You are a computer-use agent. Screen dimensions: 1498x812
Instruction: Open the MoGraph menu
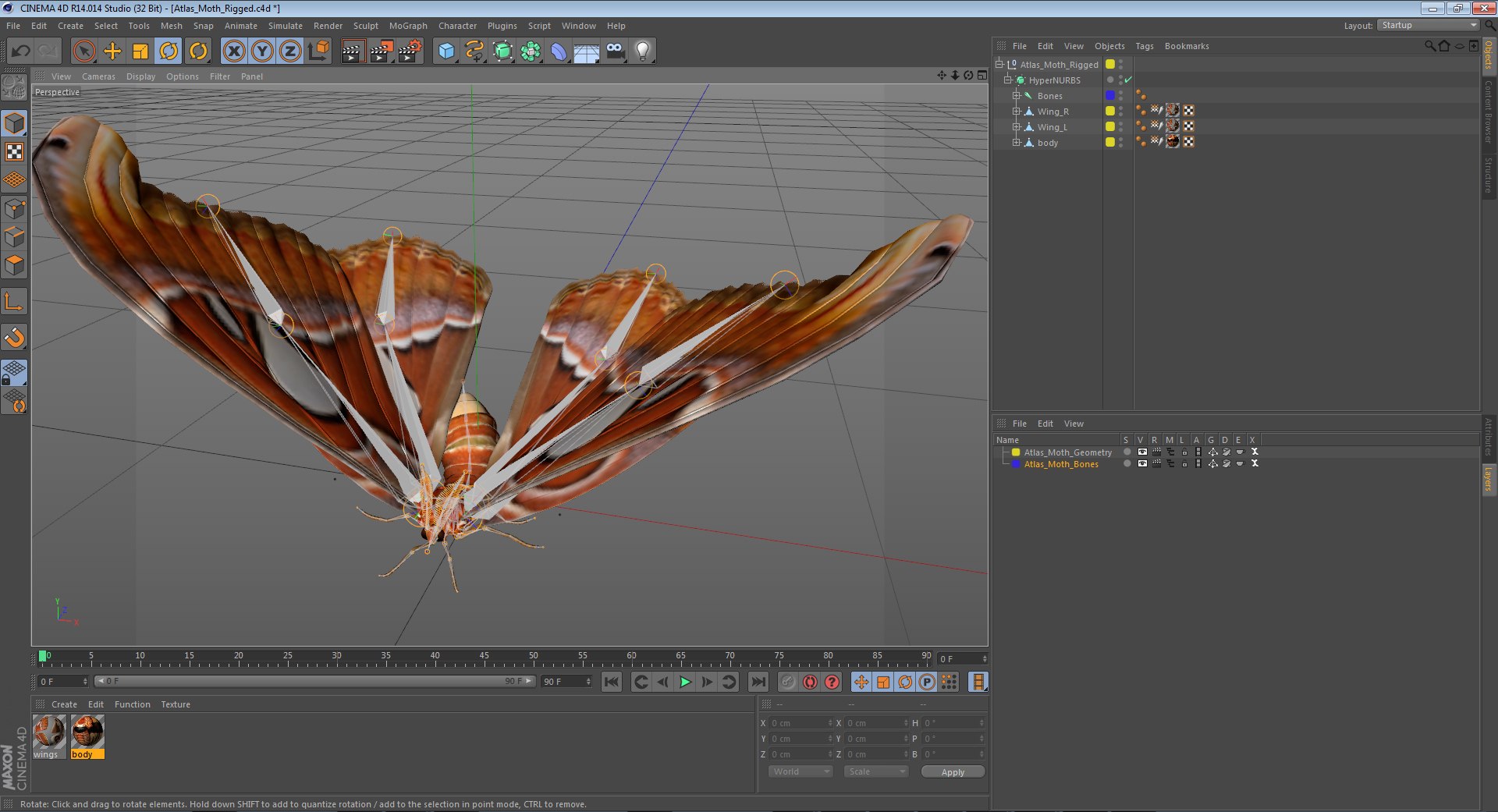(x=408, y=26)
